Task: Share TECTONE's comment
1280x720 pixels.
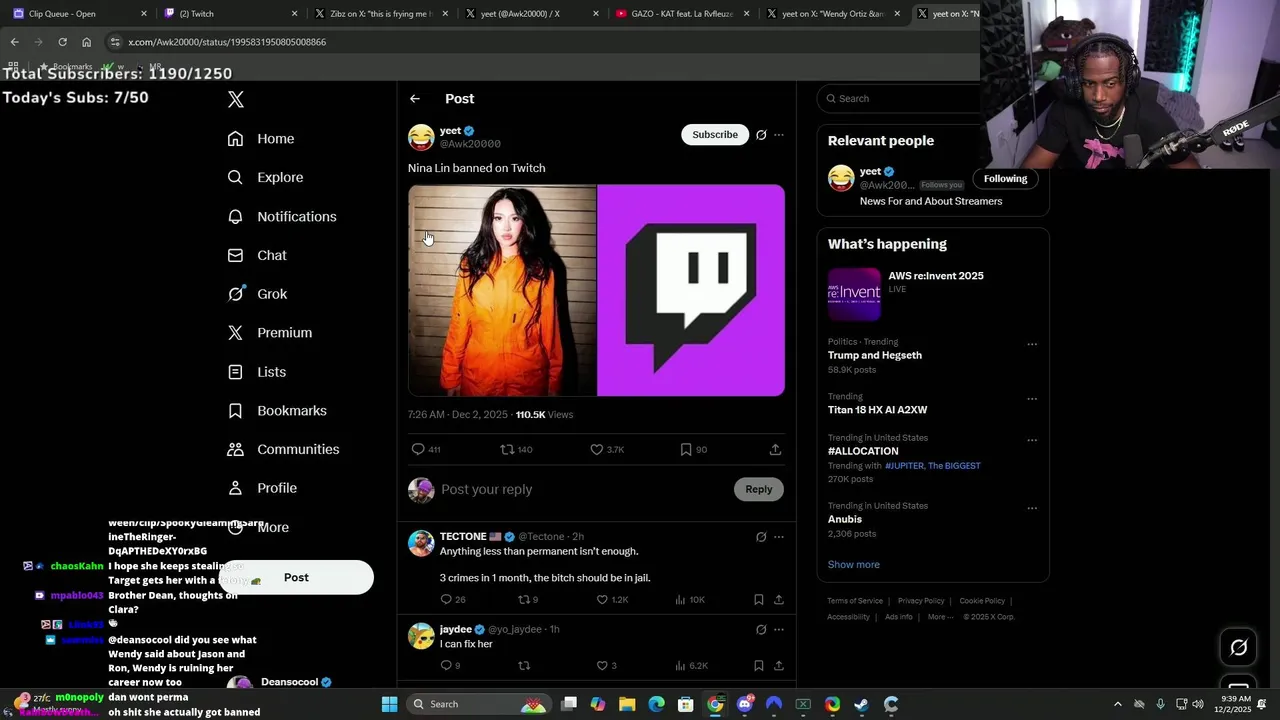Action: 779,599
